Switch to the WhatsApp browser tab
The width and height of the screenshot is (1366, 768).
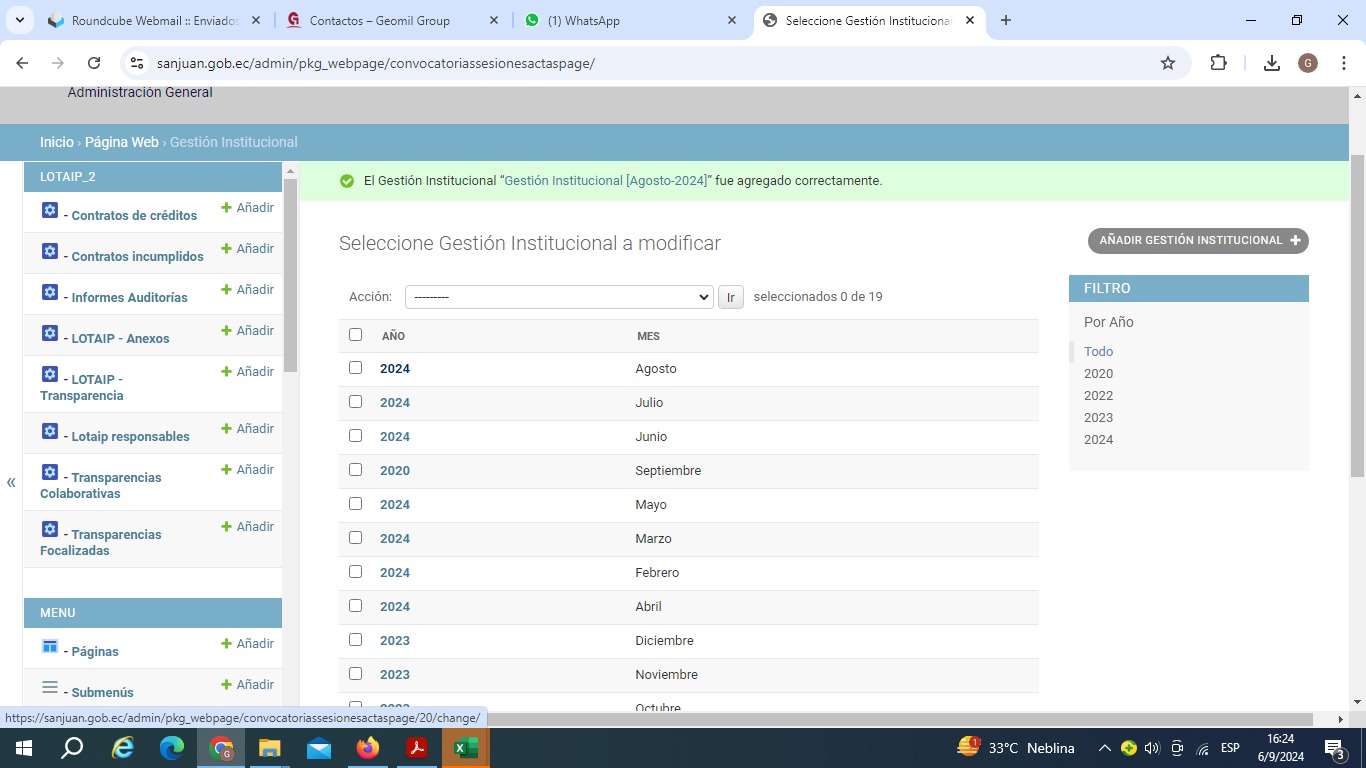(620, 20)
